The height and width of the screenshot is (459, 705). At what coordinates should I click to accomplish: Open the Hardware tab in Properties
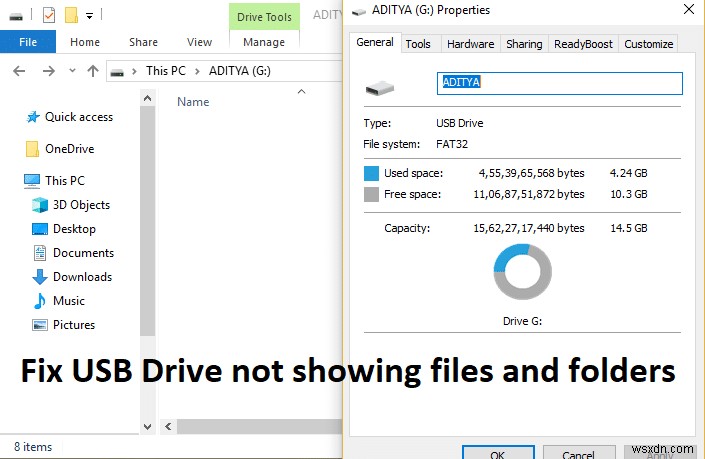[x=470, y=44]
